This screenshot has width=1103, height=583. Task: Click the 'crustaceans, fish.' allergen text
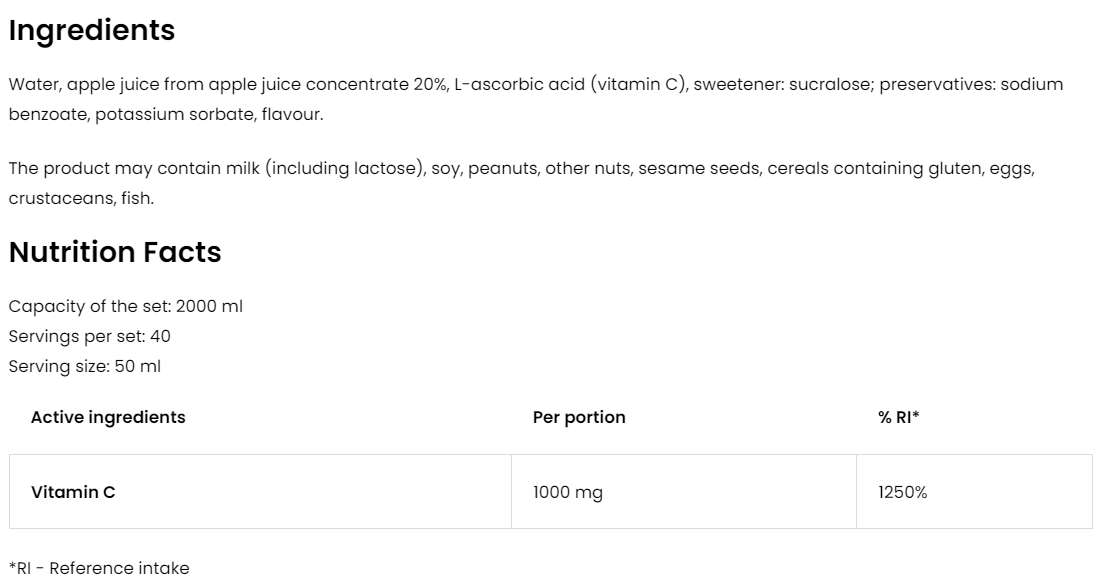pyautogui.click(x=81, y=198)
